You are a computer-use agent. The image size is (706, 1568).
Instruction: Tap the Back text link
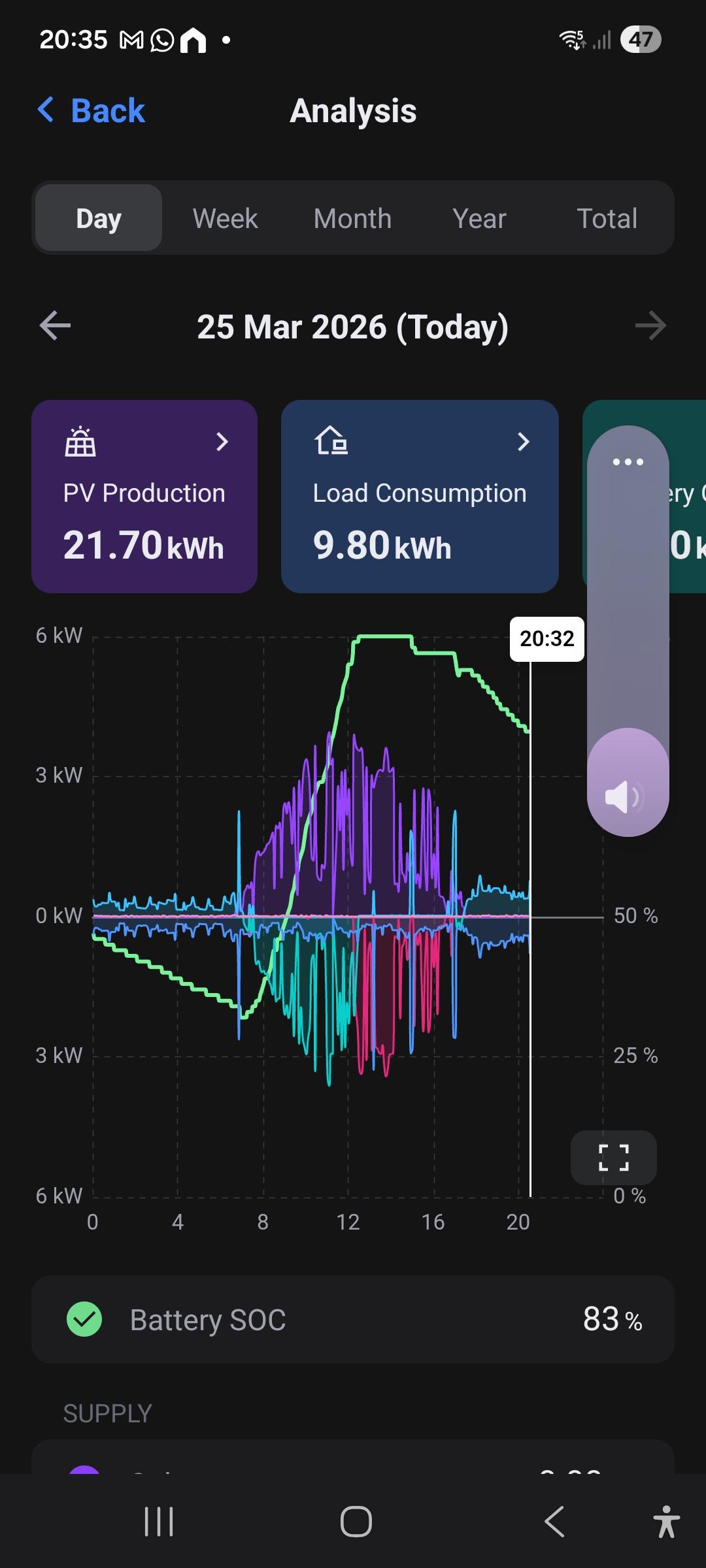pos(108,110)
